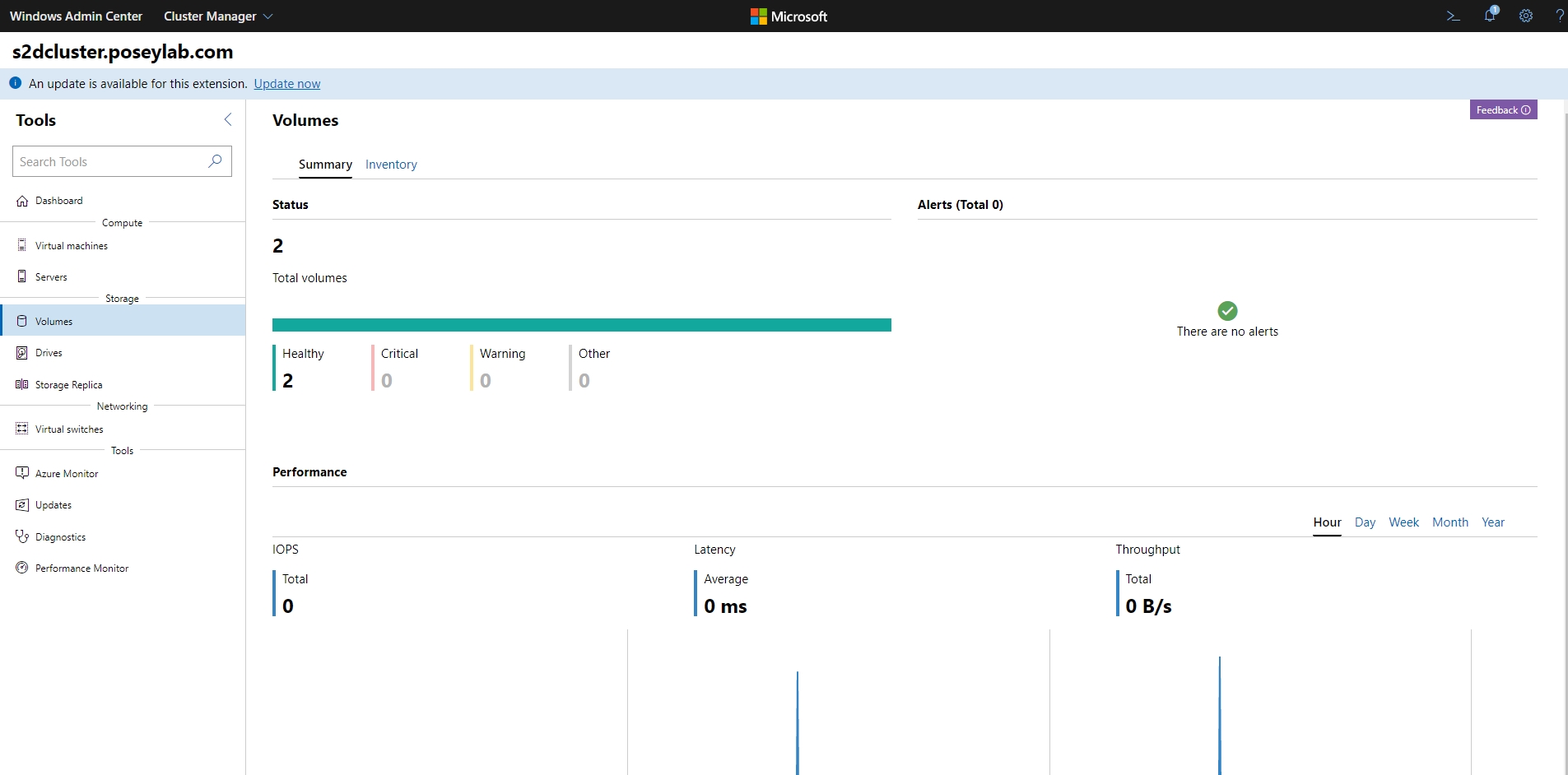Switch to the Inventory tab

click(x=391, y=165)
